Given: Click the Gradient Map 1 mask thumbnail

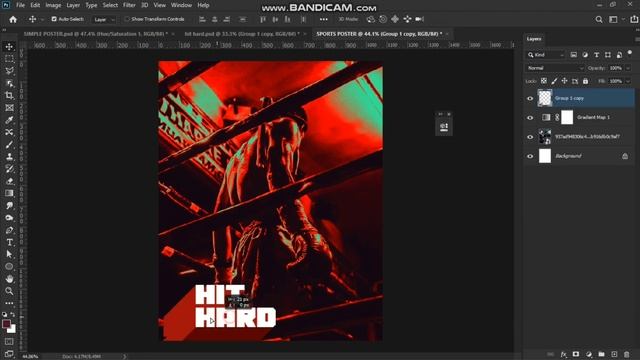Looking at the screenshot, I should point(567,118).
